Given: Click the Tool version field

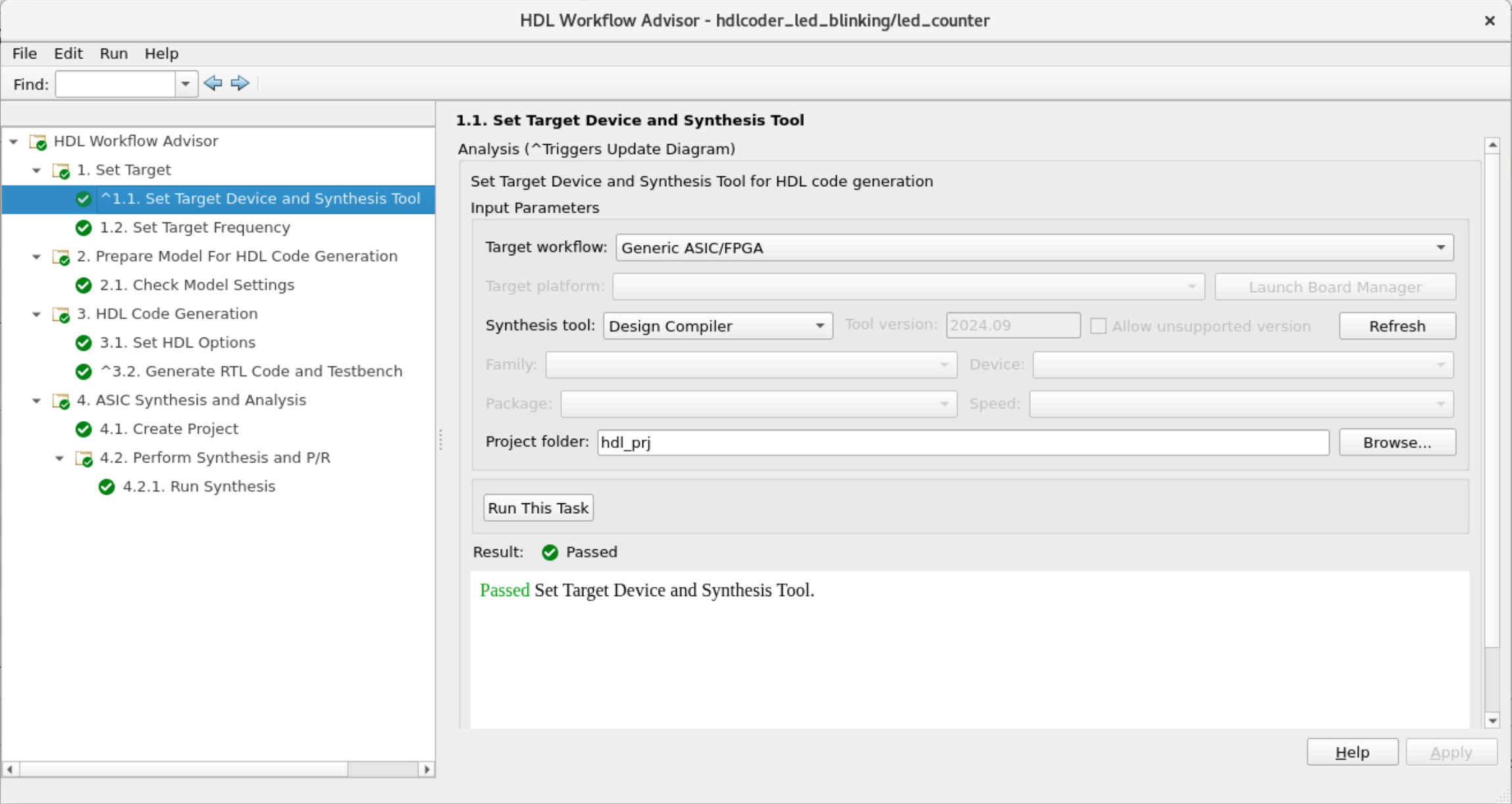Looking at the screenshot, I should pos(1013,326).
